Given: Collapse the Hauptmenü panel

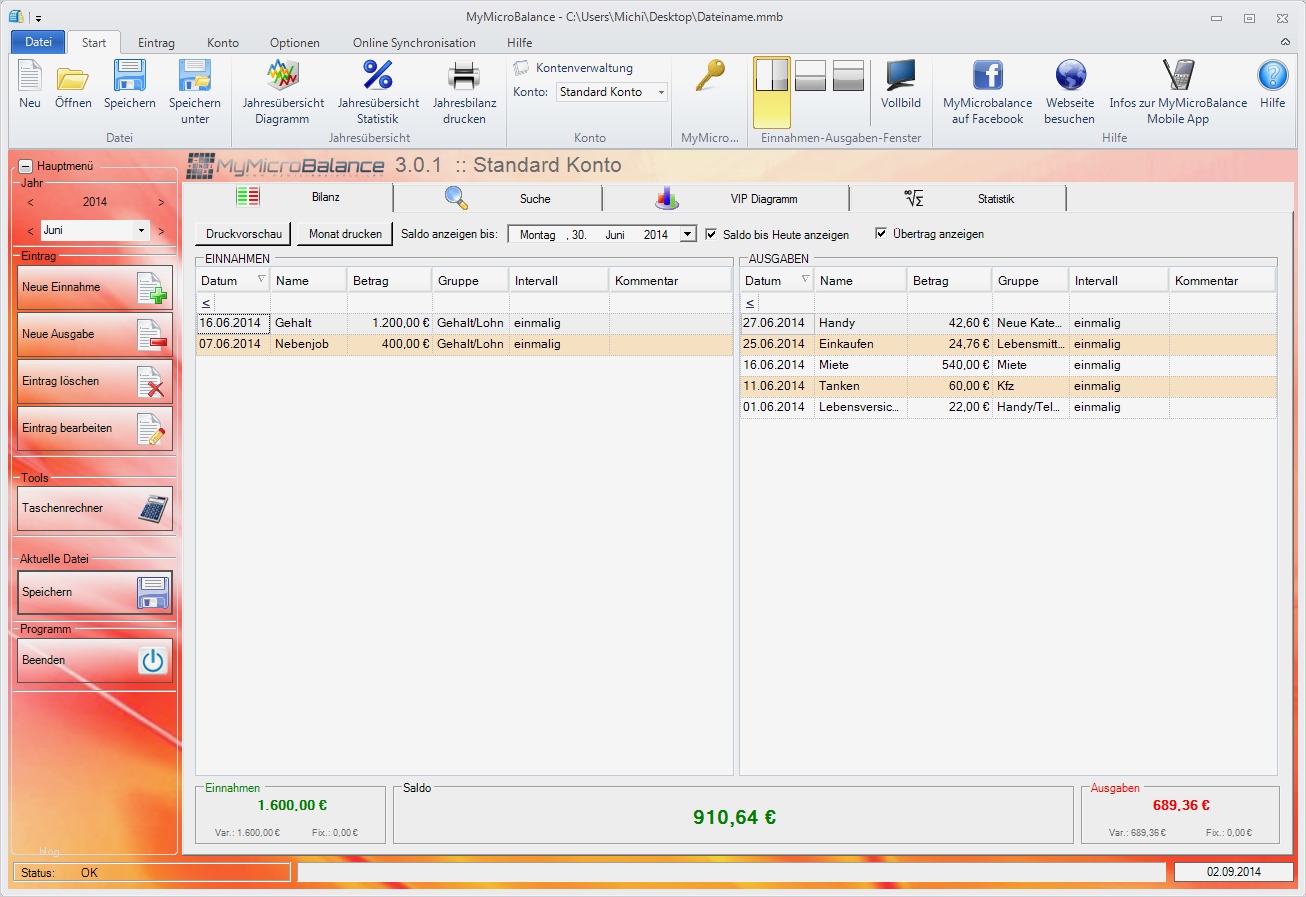Looking at the screenshot, I should [26, 167].
